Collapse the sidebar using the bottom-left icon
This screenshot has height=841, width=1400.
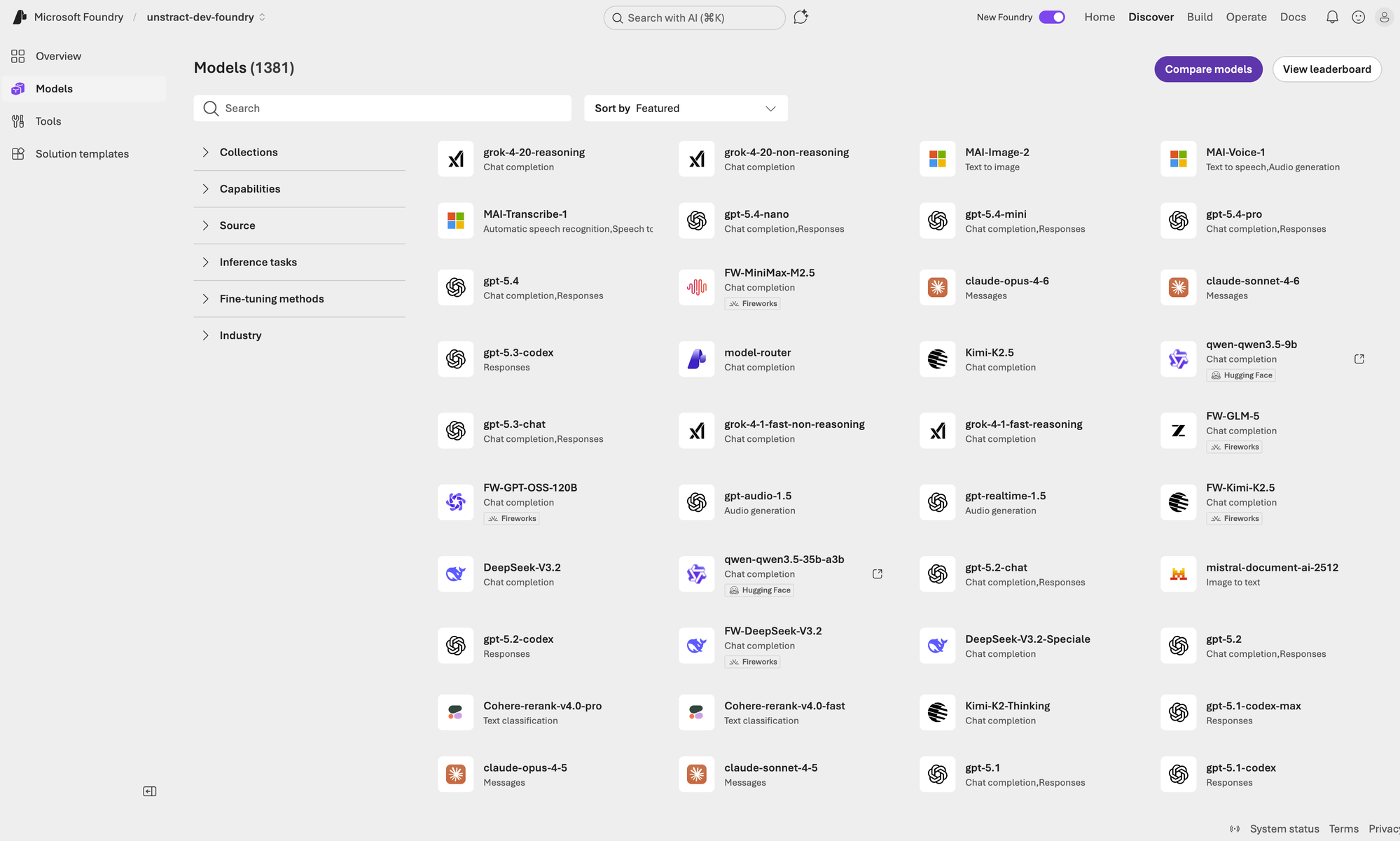149,791
